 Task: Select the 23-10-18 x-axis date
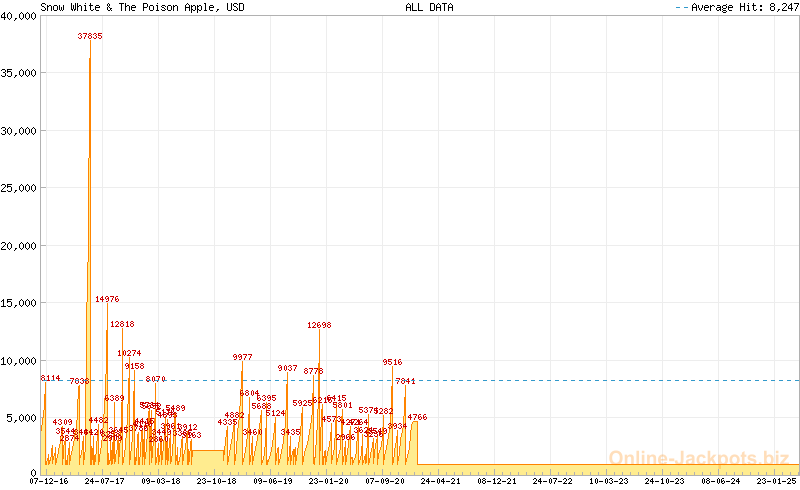[217, 481]
